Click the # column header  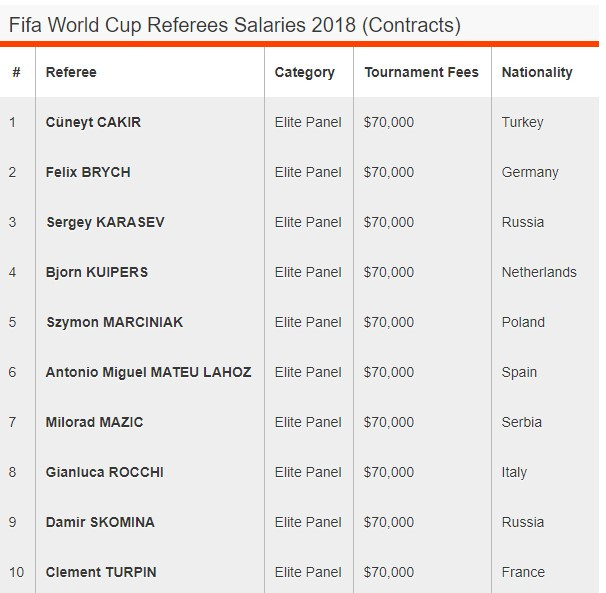click(16, 72)
